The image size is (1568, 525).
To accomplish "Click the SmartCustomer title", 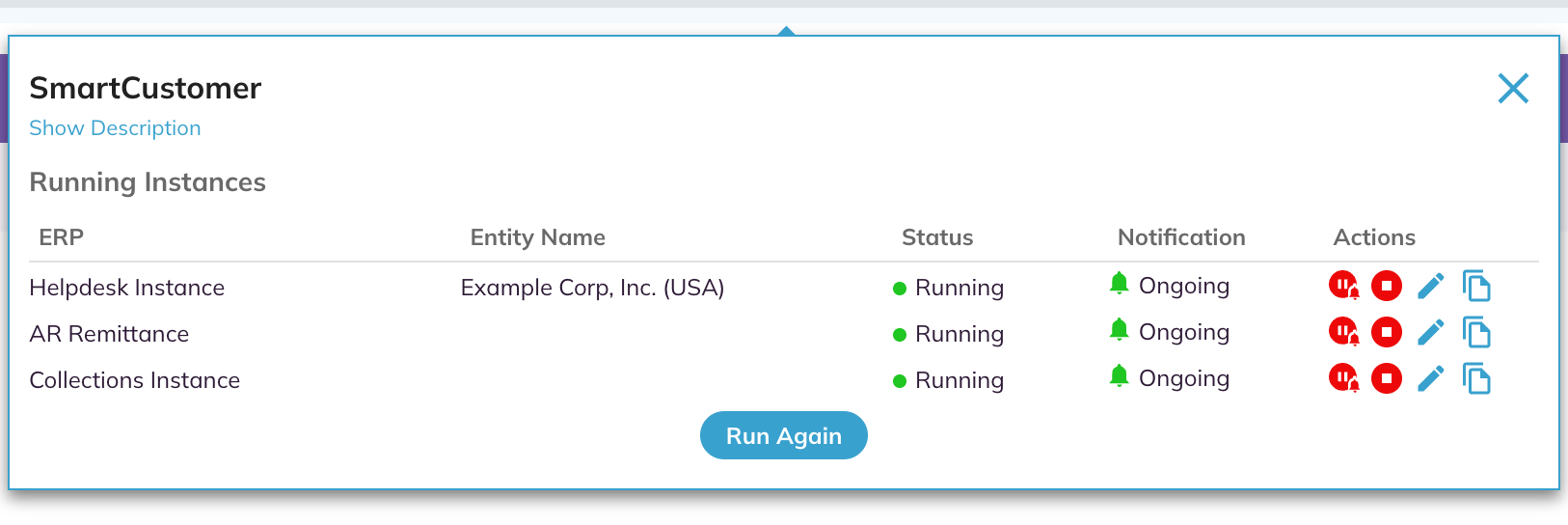I will [x=146, y=88].
